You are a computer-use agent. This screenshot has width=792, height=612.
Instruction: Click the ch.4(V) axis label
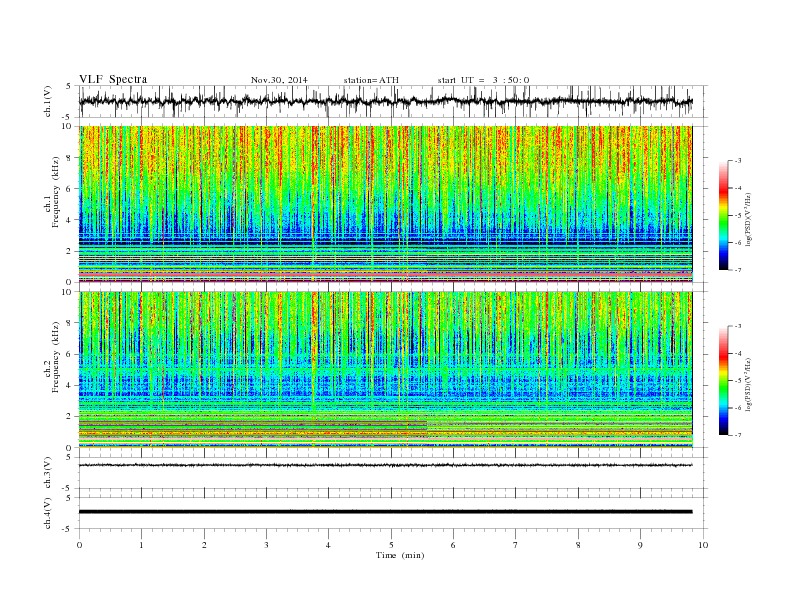coord(48,513)
